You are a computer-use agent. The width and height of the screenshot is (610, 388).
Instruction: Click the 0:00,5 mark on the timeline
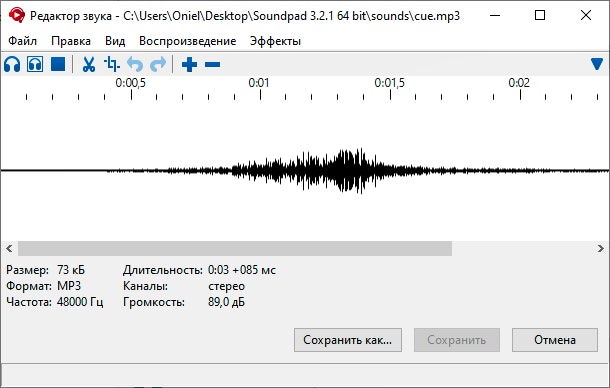pos(131,83)
